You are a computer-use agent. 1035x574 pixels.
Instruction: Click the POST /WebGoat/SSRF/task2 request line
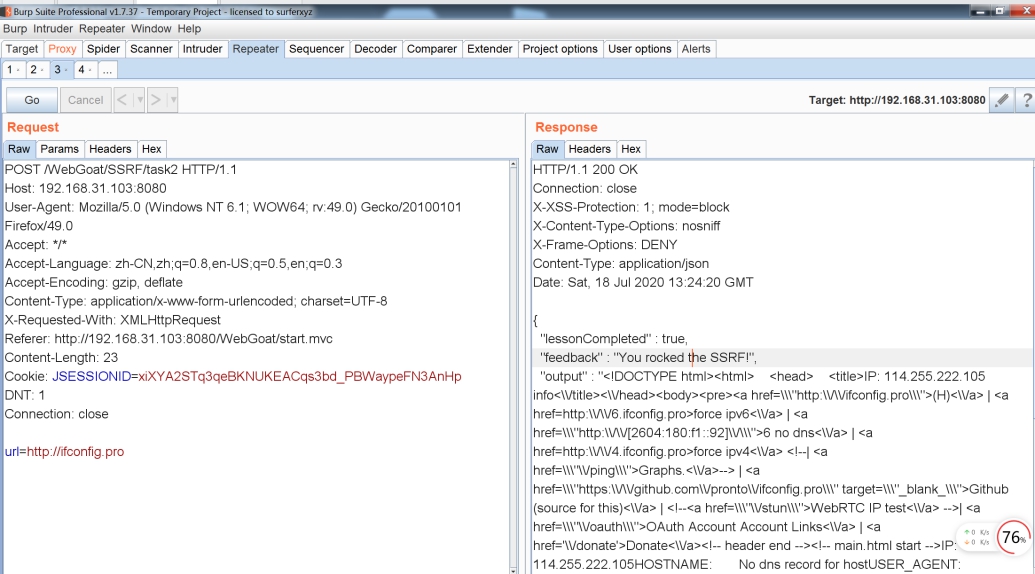[x=121, y=170]
